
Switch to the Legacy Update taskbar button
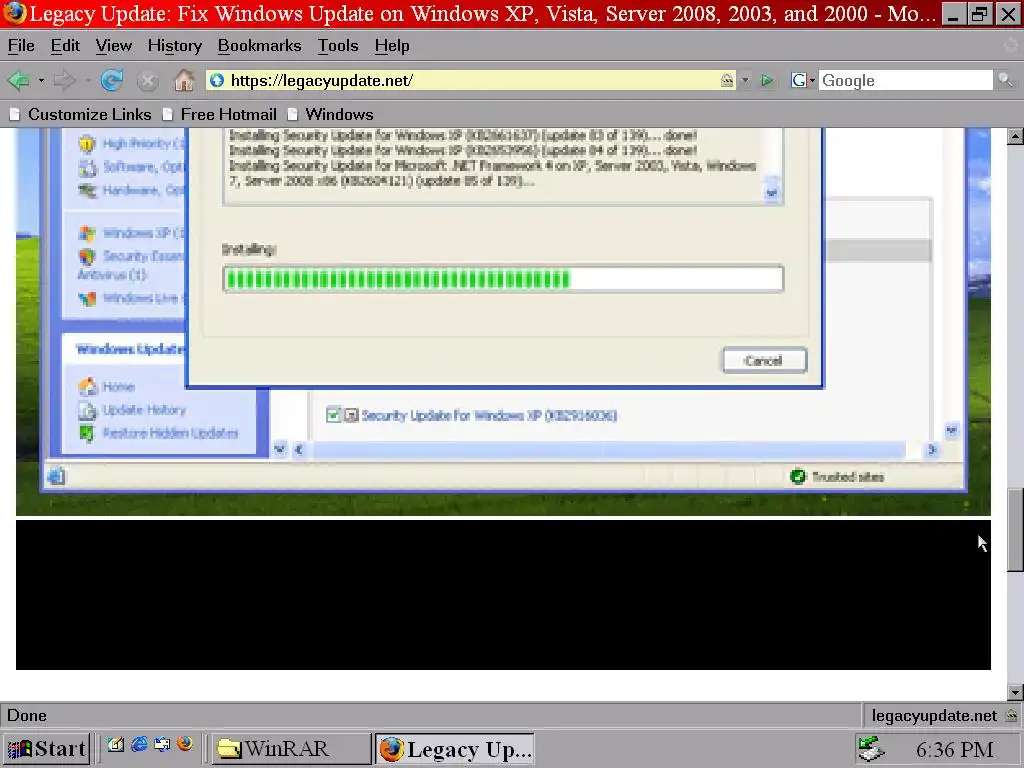tap(455, 748)
